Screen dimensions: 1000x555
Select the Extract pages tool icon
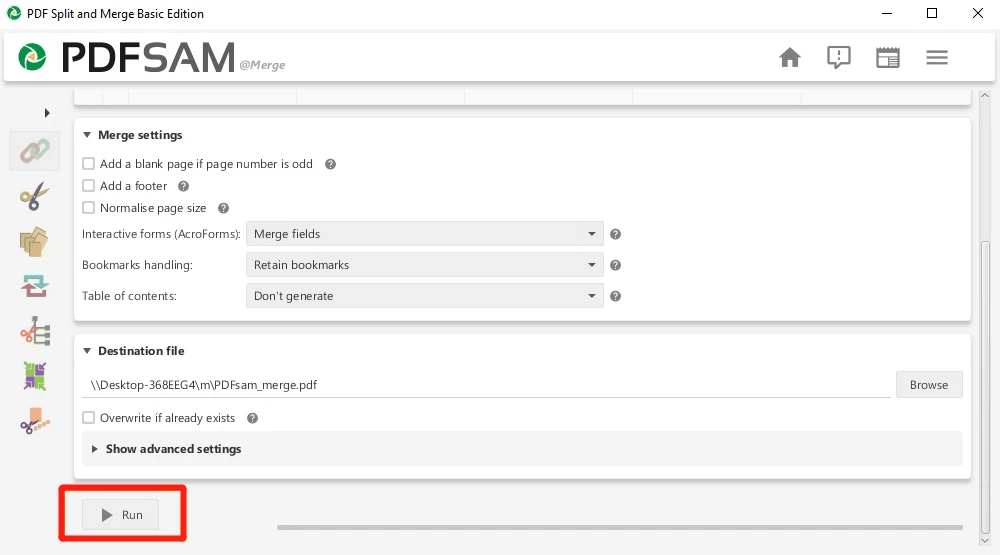coord(34,242)
